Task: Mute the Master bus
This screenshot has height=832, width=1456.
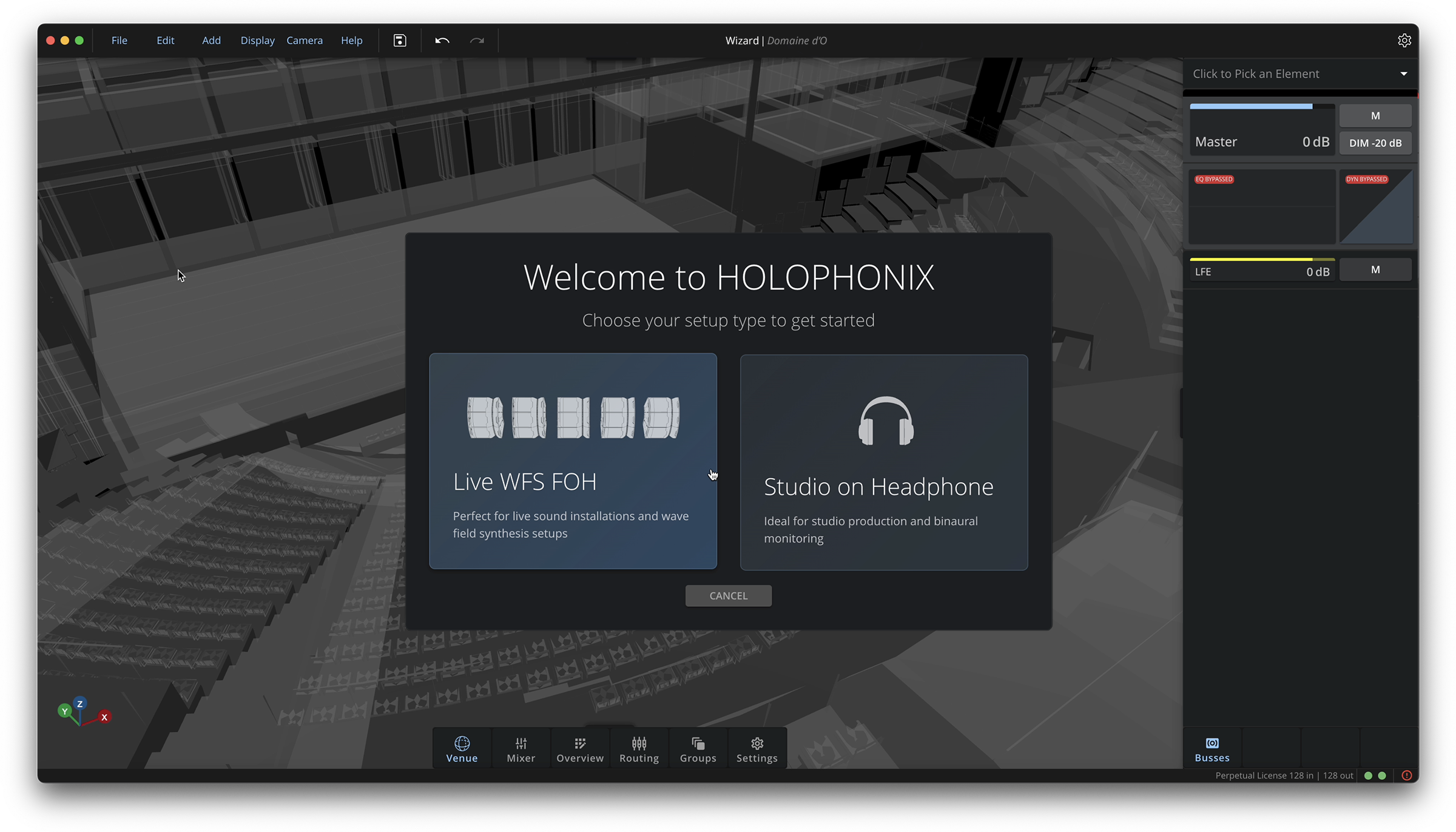Action: point(1375,116)
